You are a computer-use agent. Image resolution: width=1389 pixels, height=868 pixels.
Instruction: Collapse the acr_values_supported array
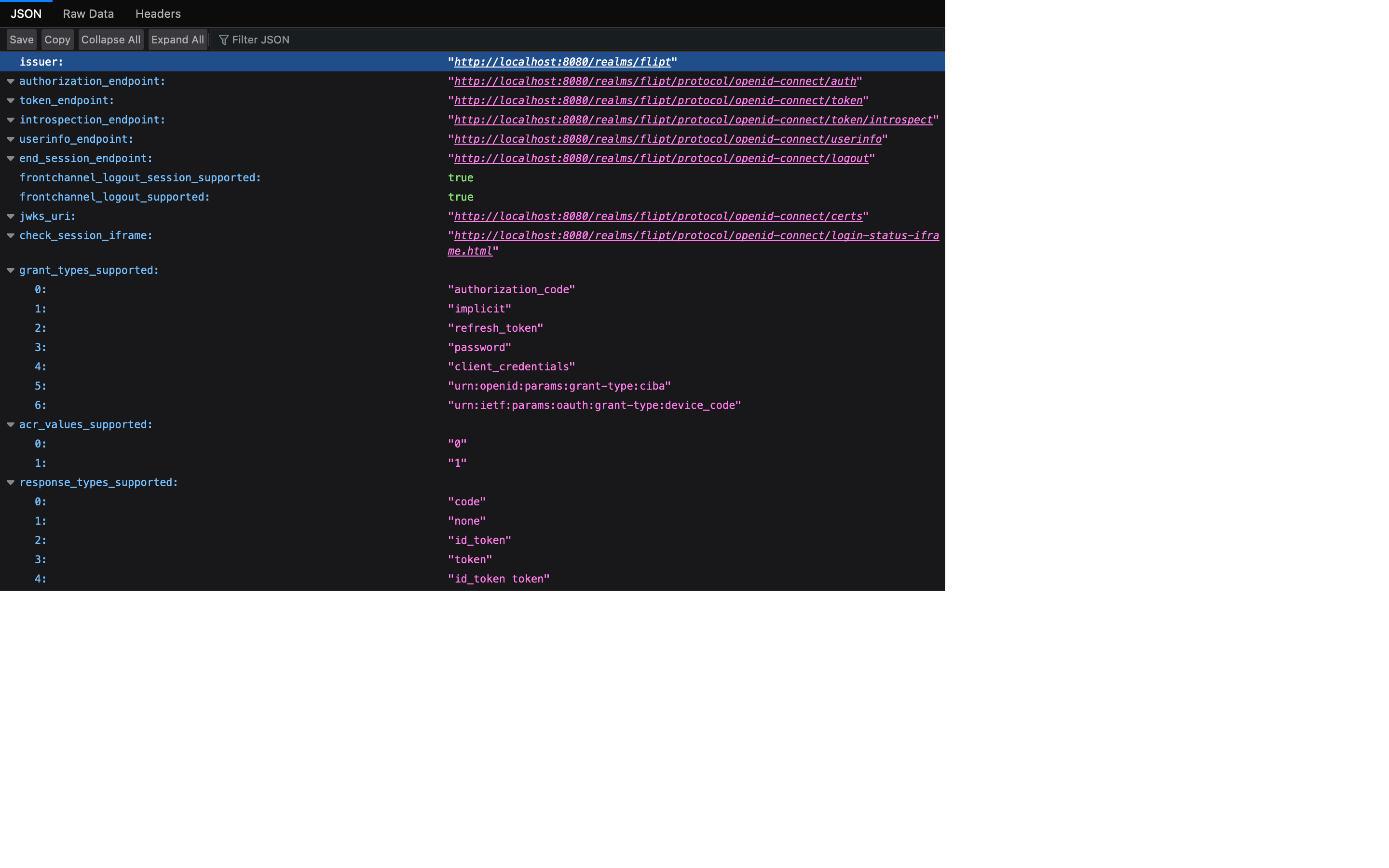pyautogui.click(x=10, y=425)
